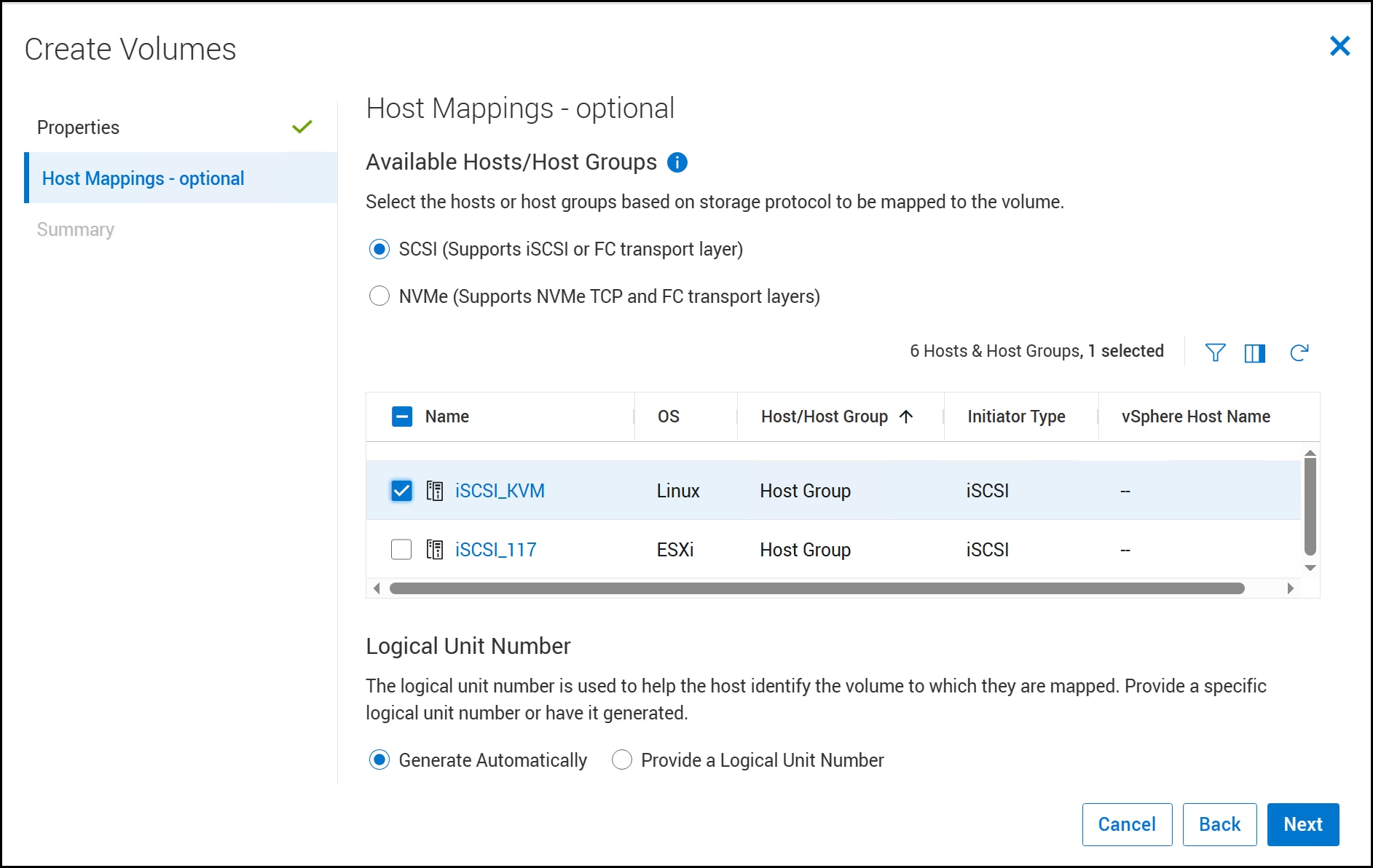Click the Back button
Screen dimensions: 1373x868
[x=1219, y=824]
